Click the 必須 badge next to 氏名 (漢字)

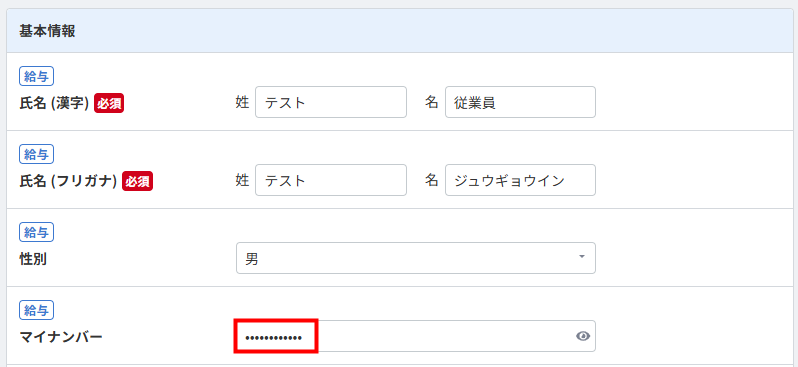109,103
